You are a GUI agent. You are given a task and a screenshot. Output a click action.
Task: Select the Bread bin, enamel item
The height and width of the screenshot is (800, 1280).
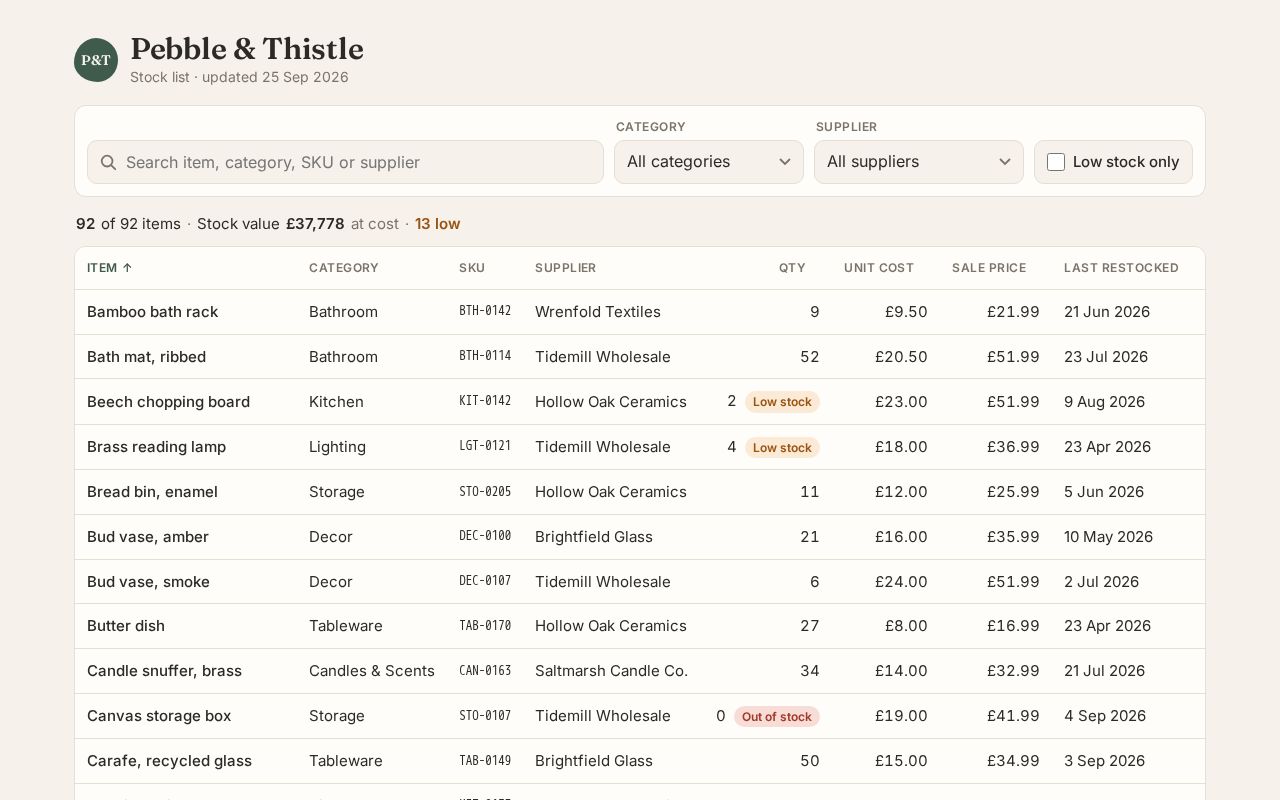tap(153, 492)
